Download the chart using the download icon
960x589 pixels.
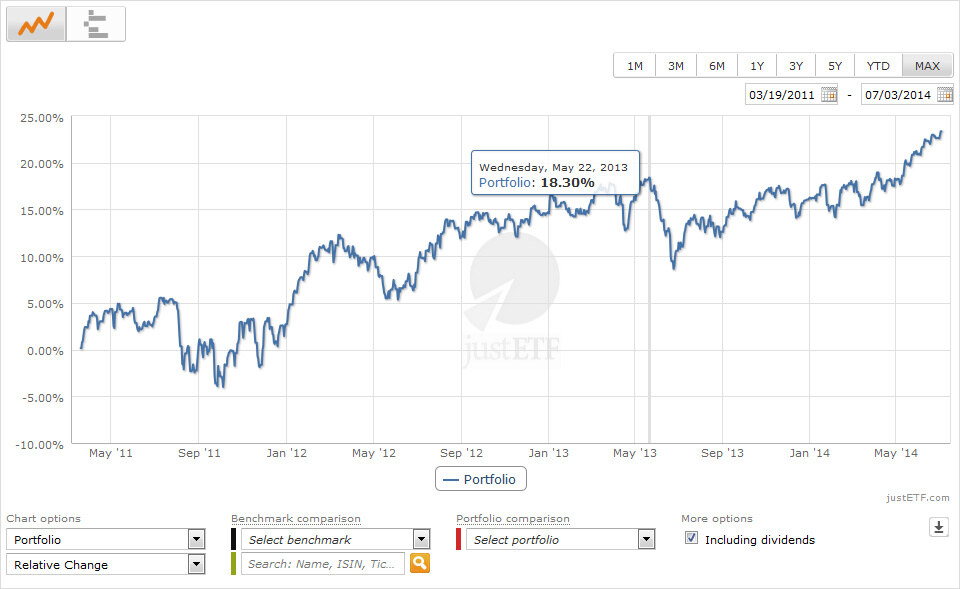938,527
